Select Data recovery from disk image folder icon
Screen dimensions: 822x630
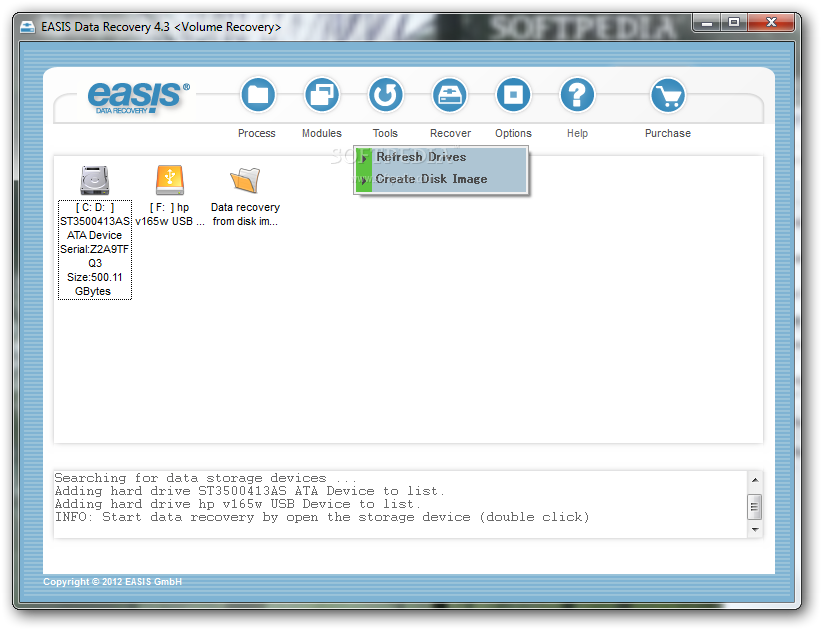[245, 180]
